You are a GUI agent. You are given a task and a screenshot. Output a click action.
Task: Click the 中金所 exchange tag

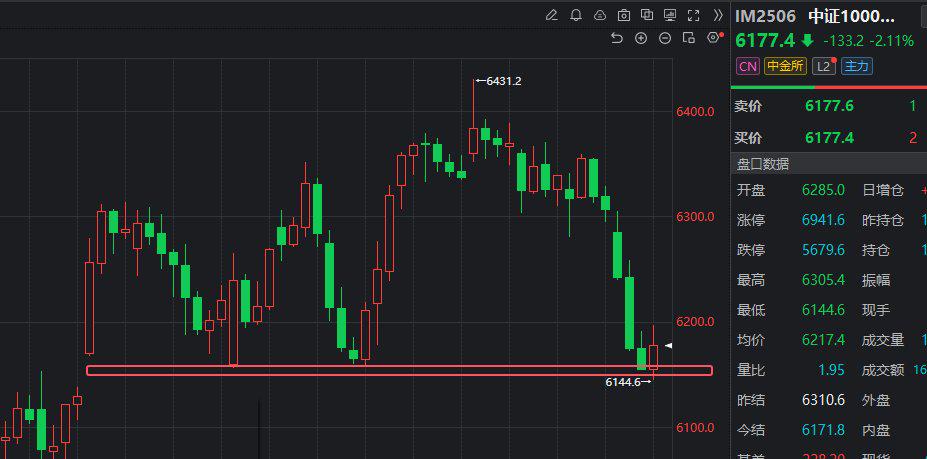pos(785,67)
